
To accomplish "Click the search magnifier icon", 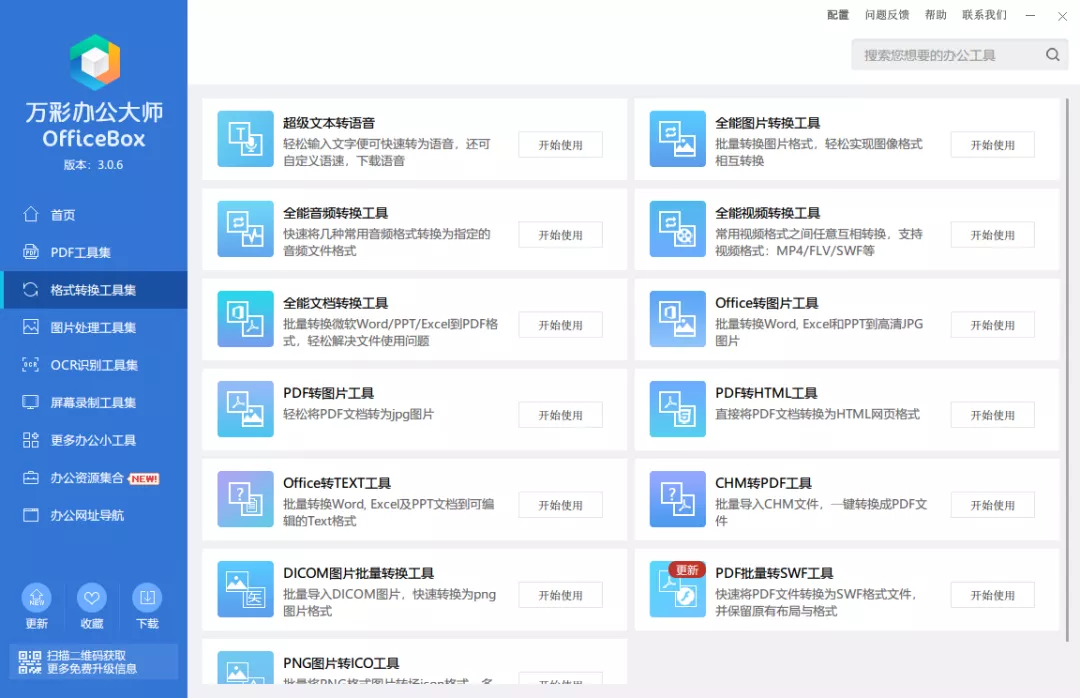I will click(1051, 54).
